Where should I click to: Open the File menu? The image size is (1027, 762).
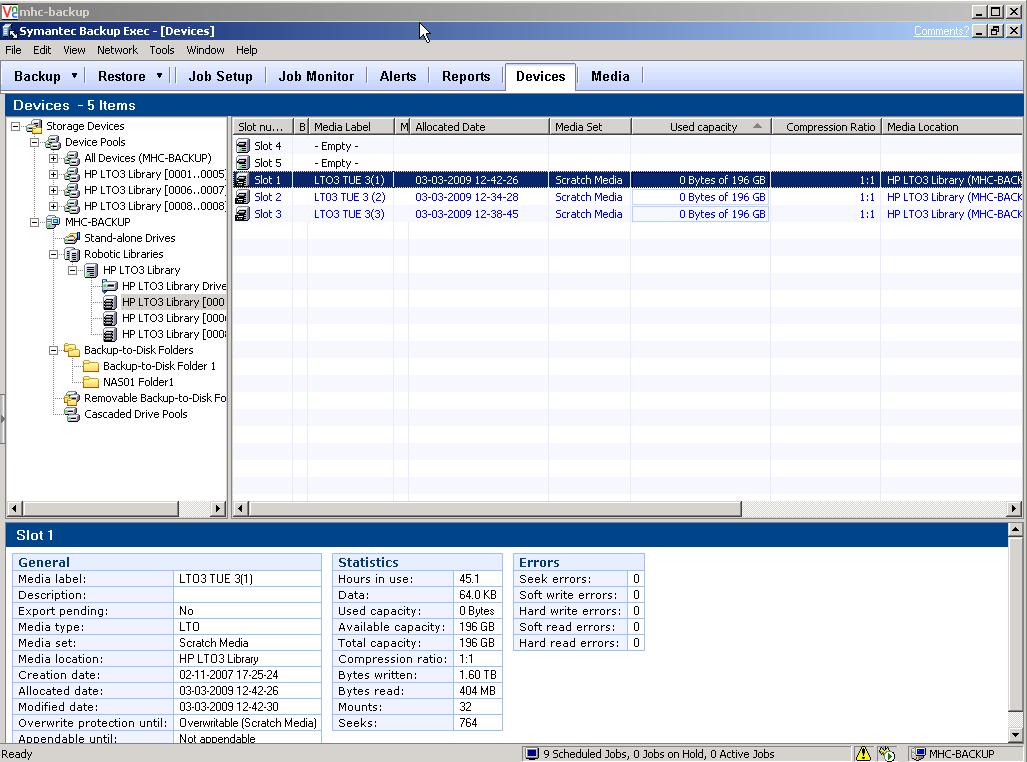(x=13, y=50)
